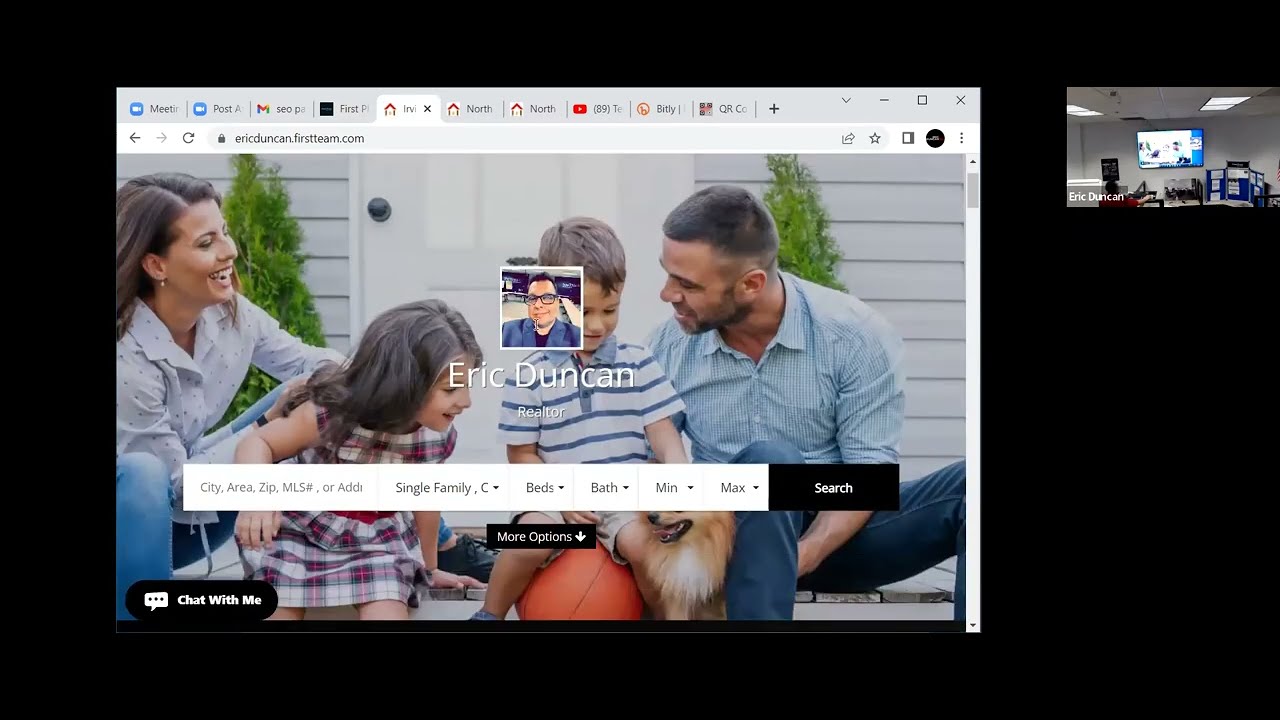Open the Chrome profile avatar
Viewport: 1280px width, 720px height.
coord(935,138)
